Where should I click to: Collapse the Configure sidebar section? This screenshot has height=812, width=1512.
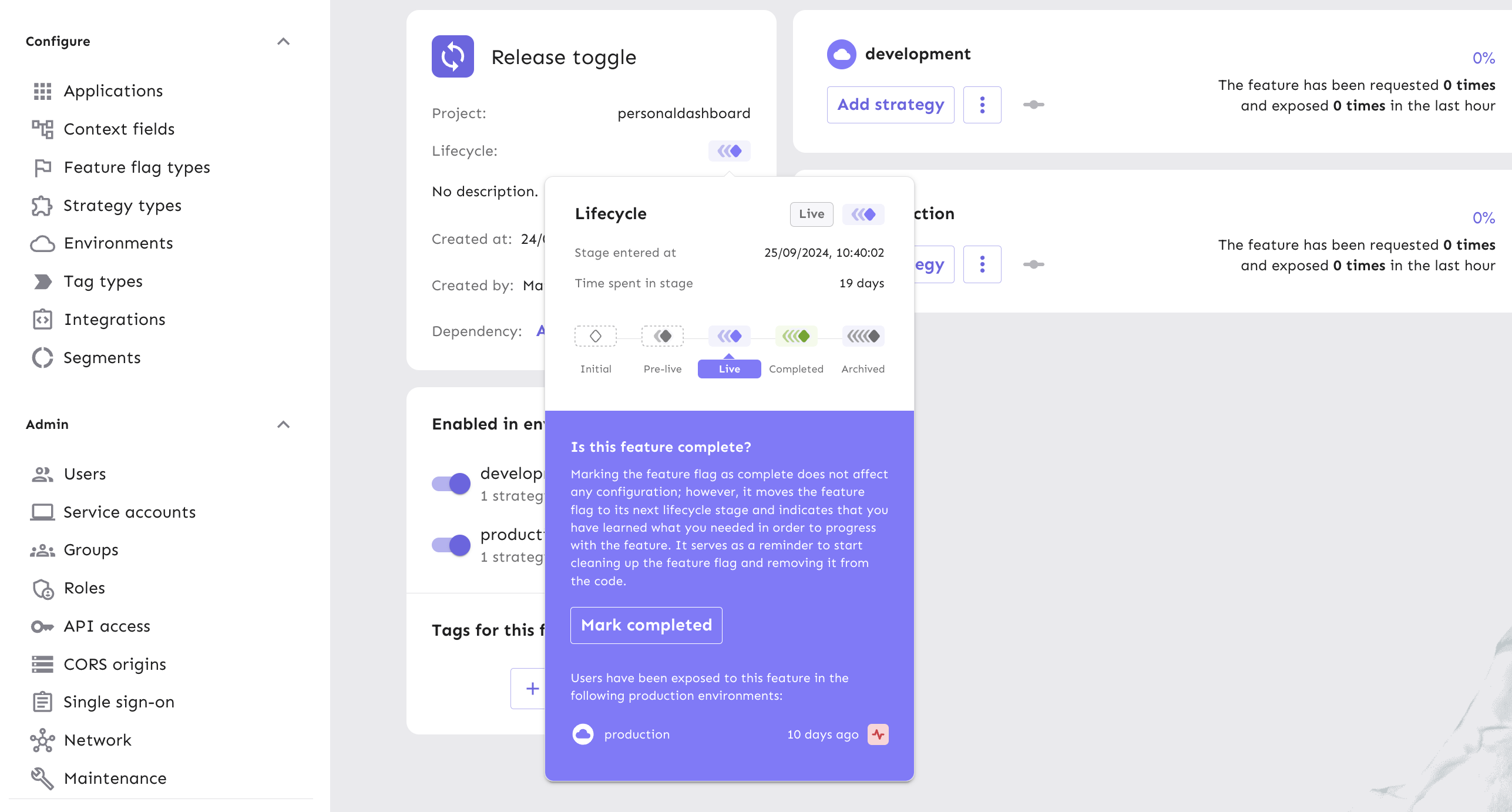pos(285,42)
